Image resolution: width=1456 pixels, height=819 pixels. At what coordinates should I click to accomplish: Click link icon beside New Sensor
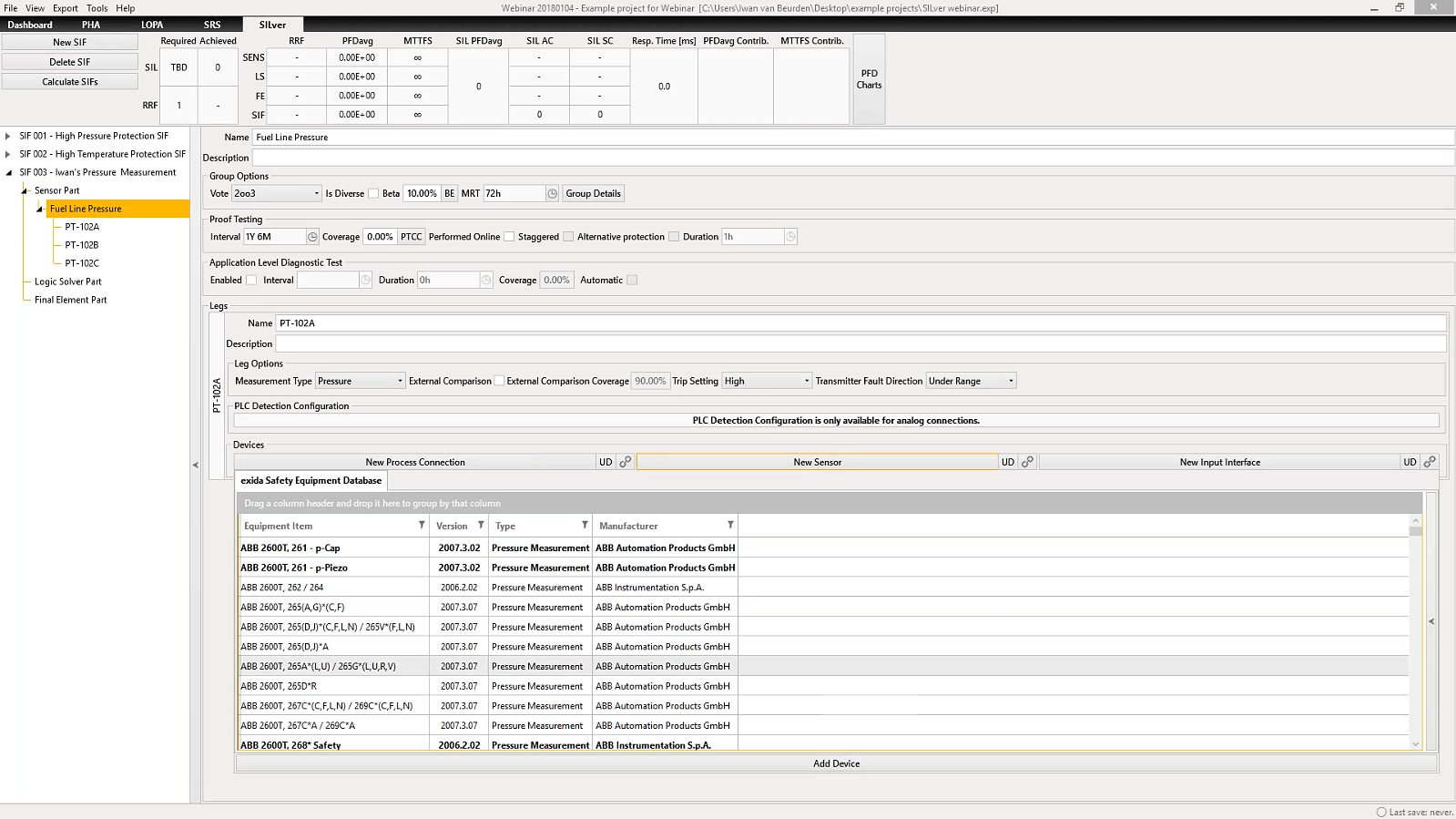point(1027,462)
